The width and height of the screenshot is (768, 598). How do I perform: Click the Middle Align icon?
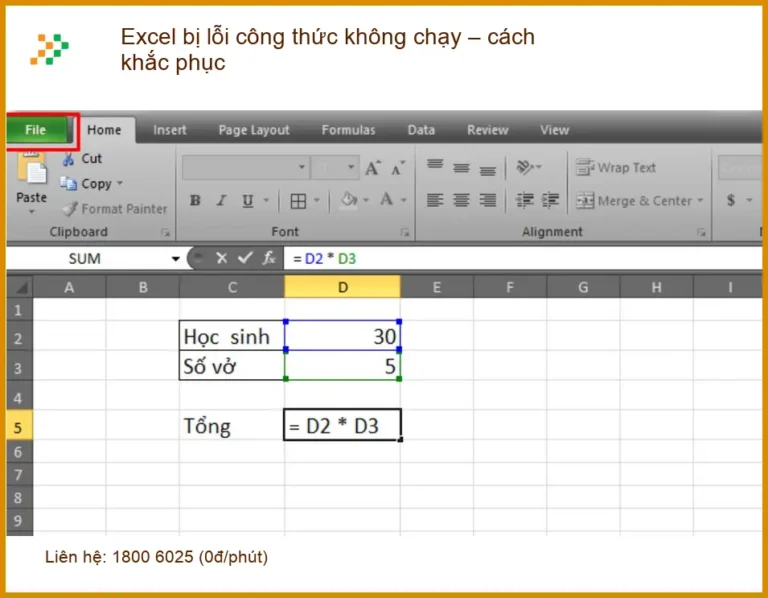pos(461,168)
